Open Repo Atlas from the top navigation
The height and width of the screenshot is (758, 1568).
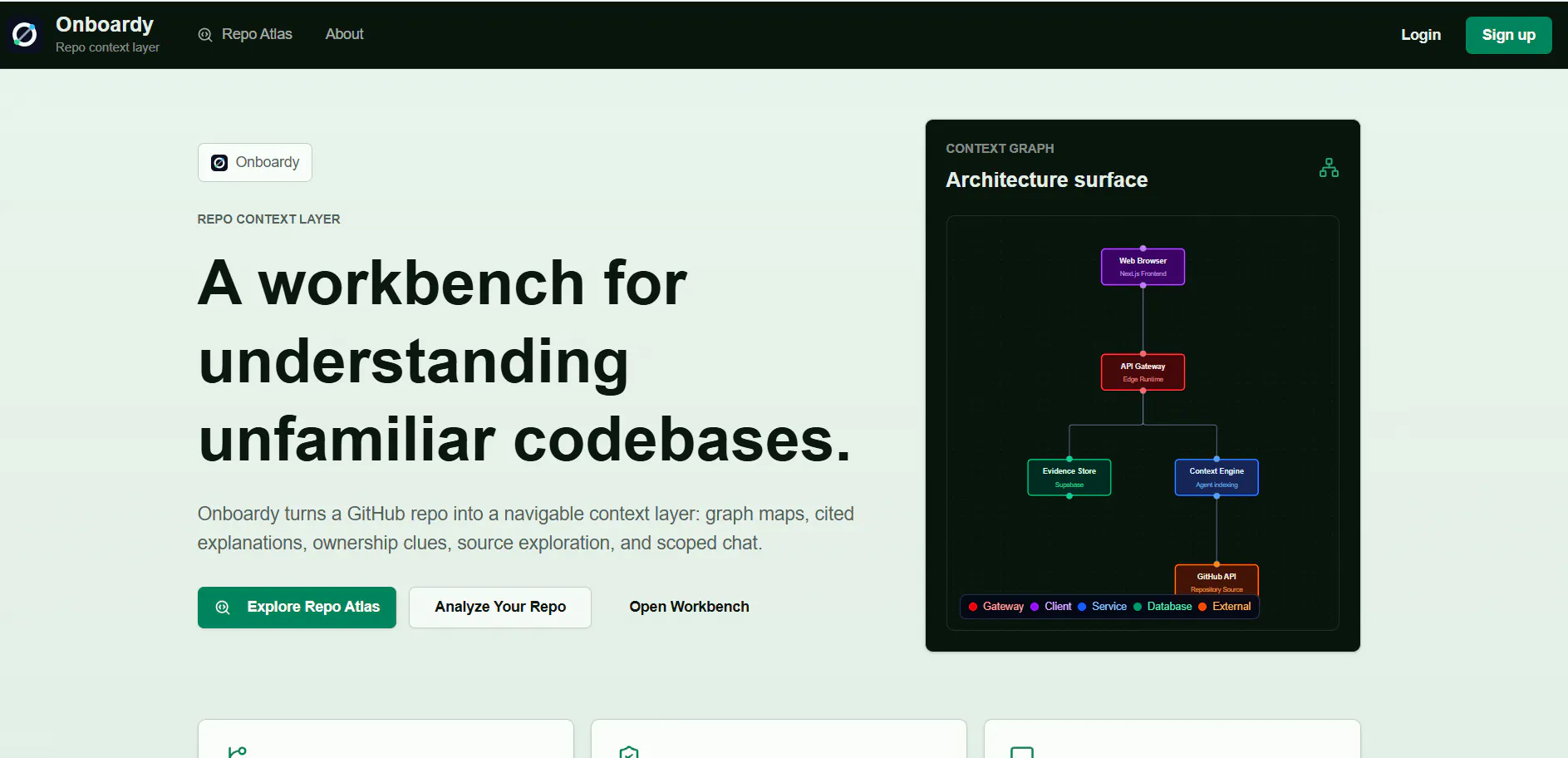[245, 34]
